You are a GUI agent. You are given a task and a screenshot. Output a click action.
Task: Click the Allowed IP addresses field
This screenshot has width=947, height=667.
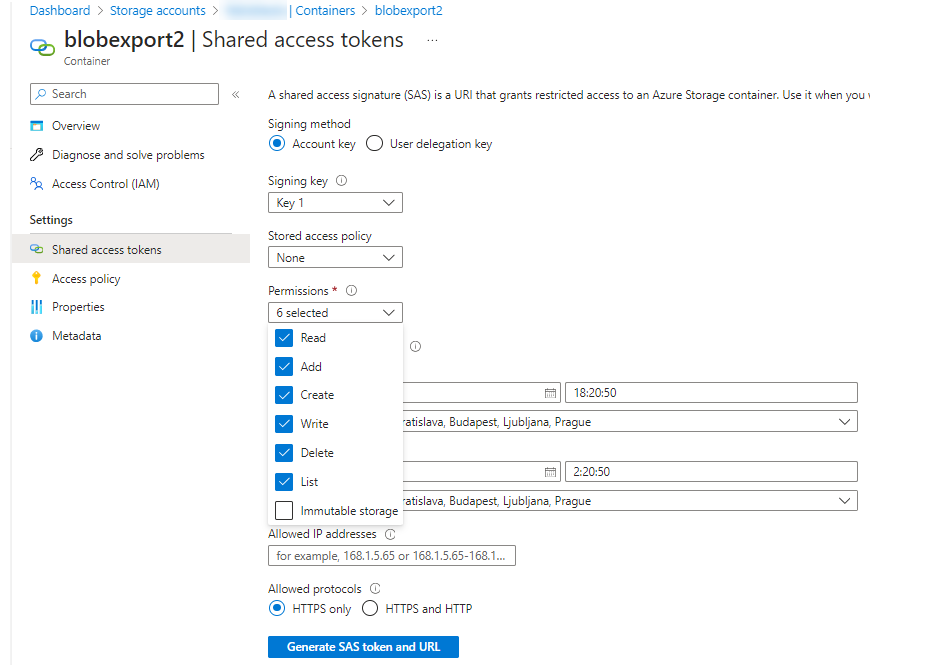click(392, 556)
